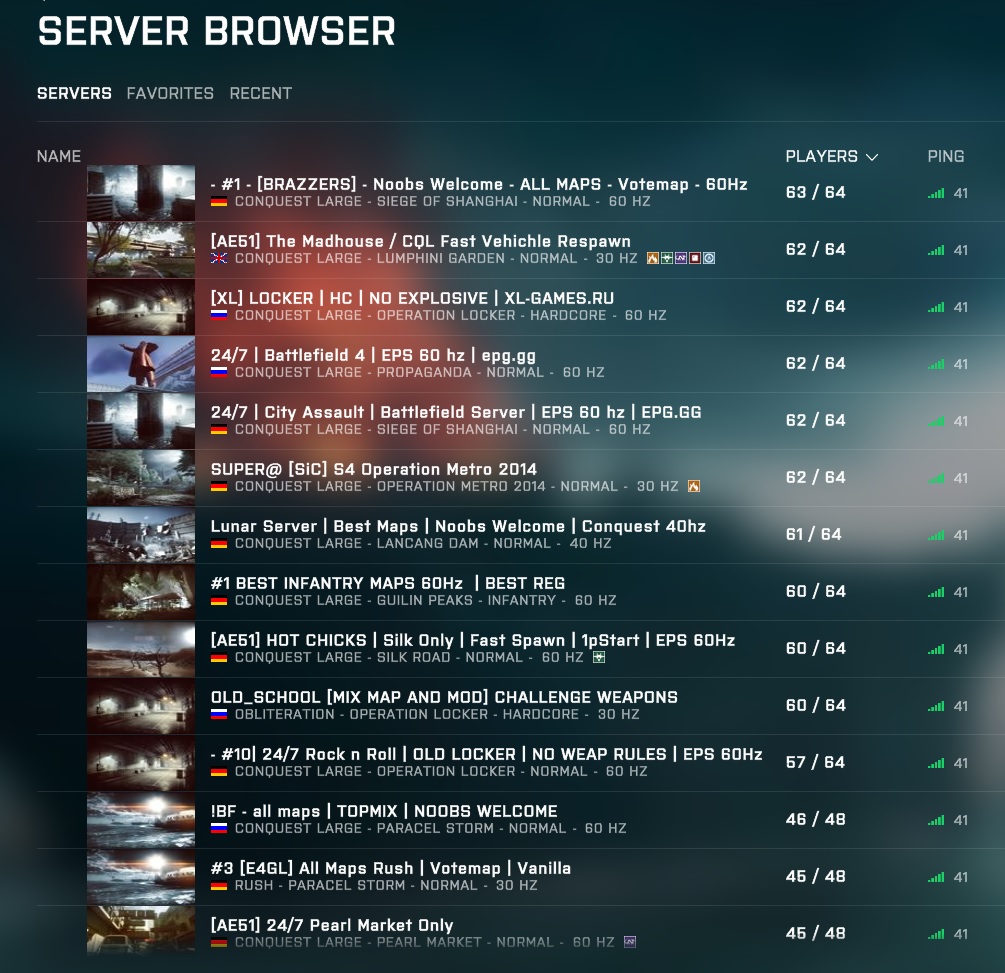Viewport: 1005px width, 973px height.
Task: Click the Siege of Shanghai map thumbnail
Action: point(141,192)
